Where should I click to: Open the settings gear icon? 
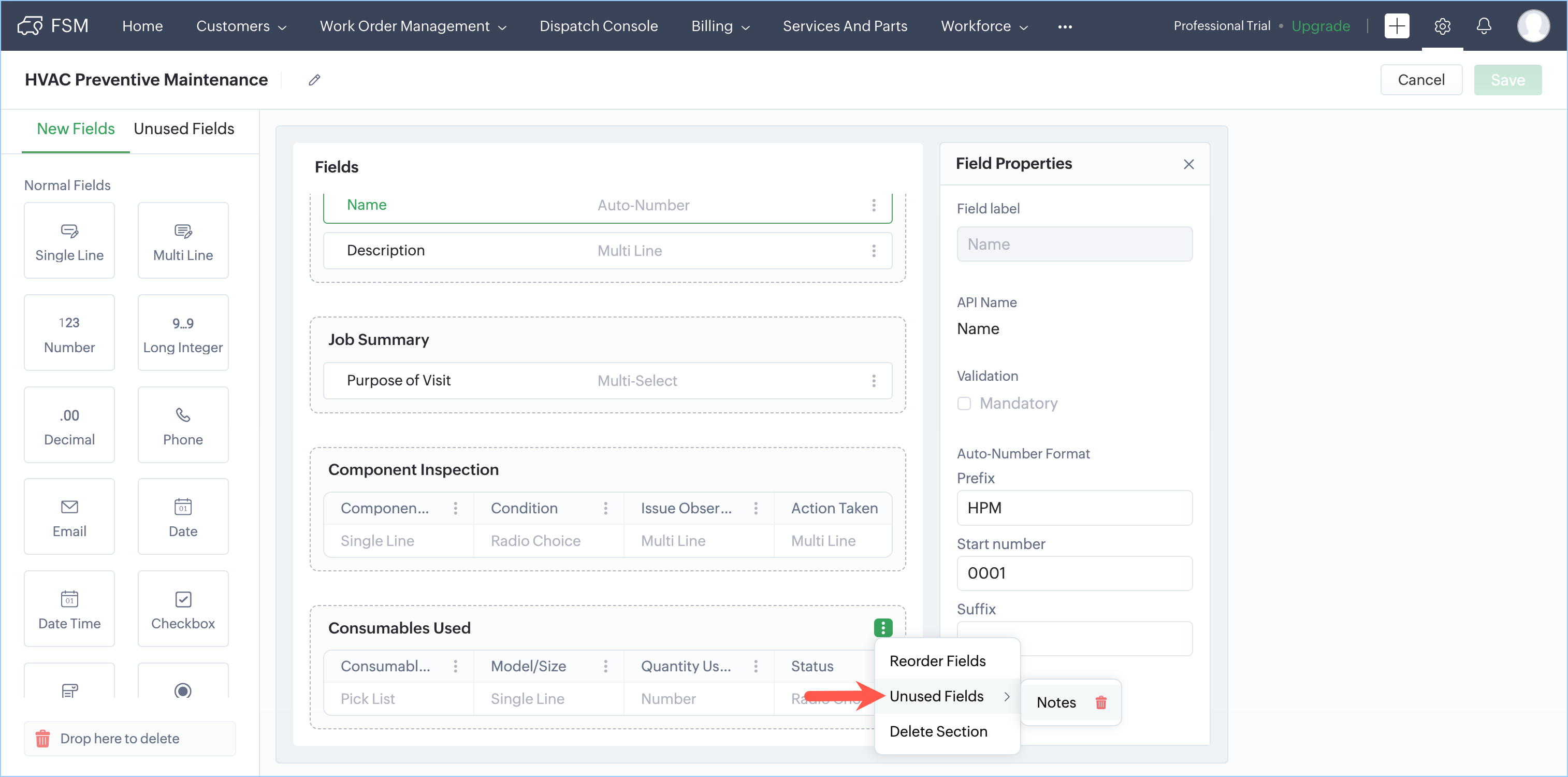click(x=1442, y=26)
